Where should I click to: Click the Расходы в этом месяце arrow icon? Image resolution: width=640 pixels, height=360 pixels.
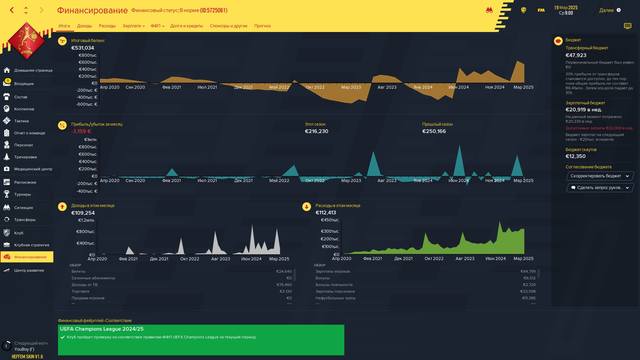pos(307,207)
